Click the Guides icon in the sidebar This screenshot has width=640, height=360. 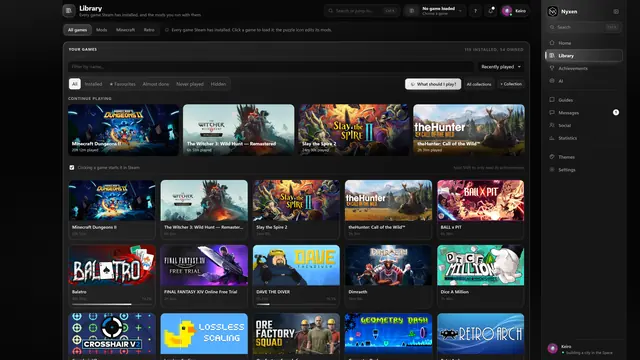(x=552, y=100)
